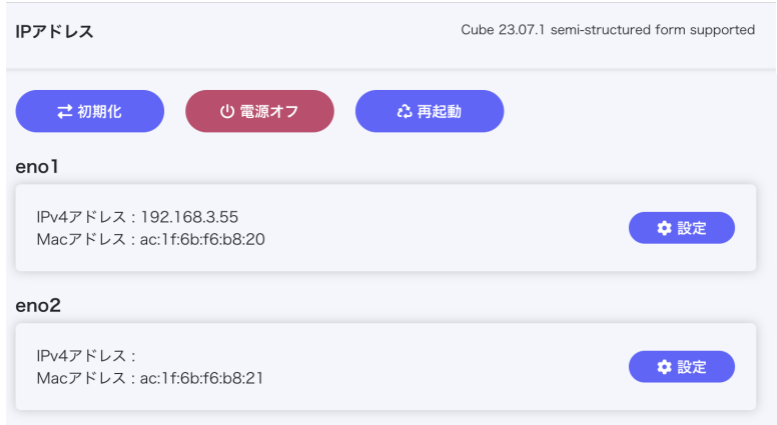Image resolution: width=777 pixels, height=425 pixels.
Task: Click the Mac address ending in b8:20
Action: [203, 239]
